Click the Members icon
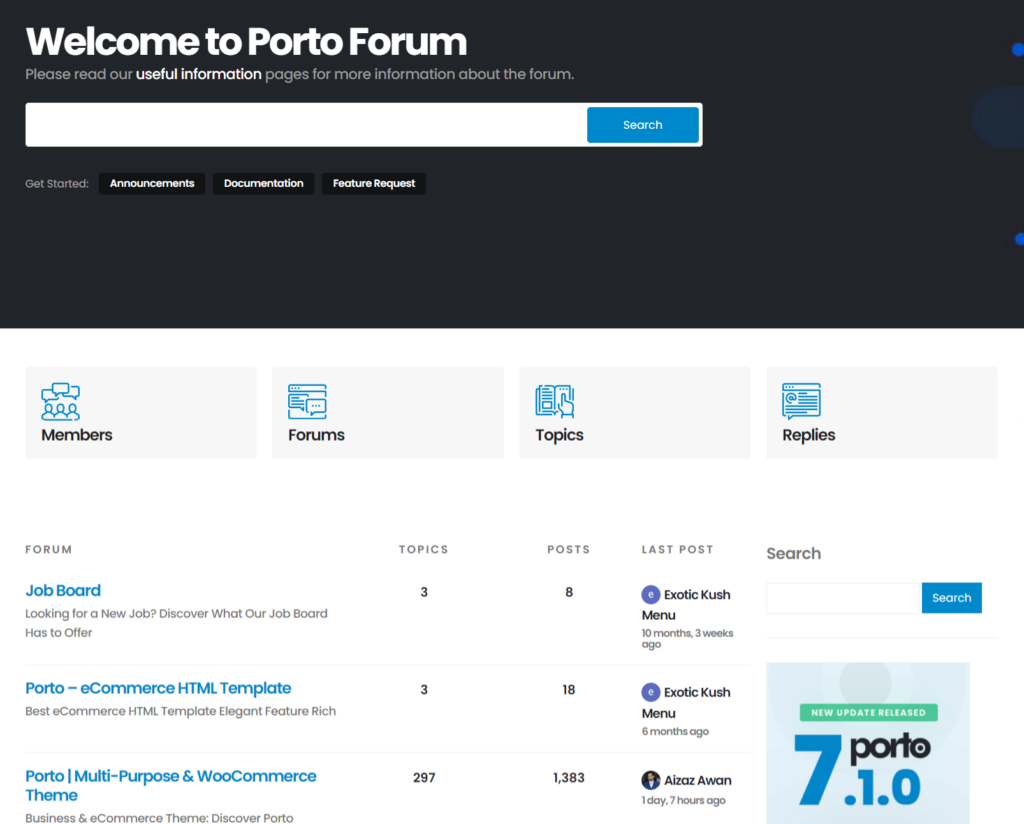 [x=61, y=403]
